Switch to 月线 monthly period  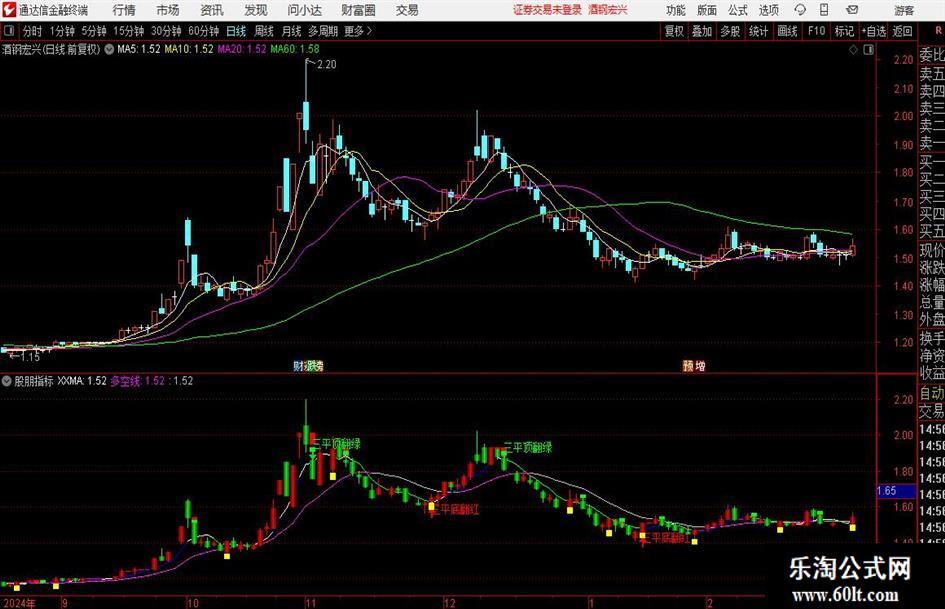point(291,31)
